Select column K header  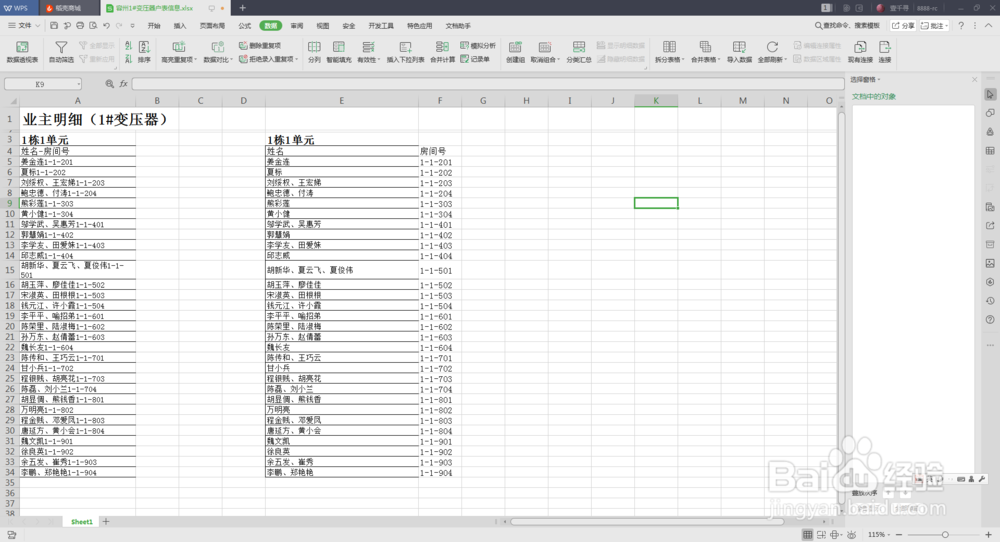coord(656,101)
